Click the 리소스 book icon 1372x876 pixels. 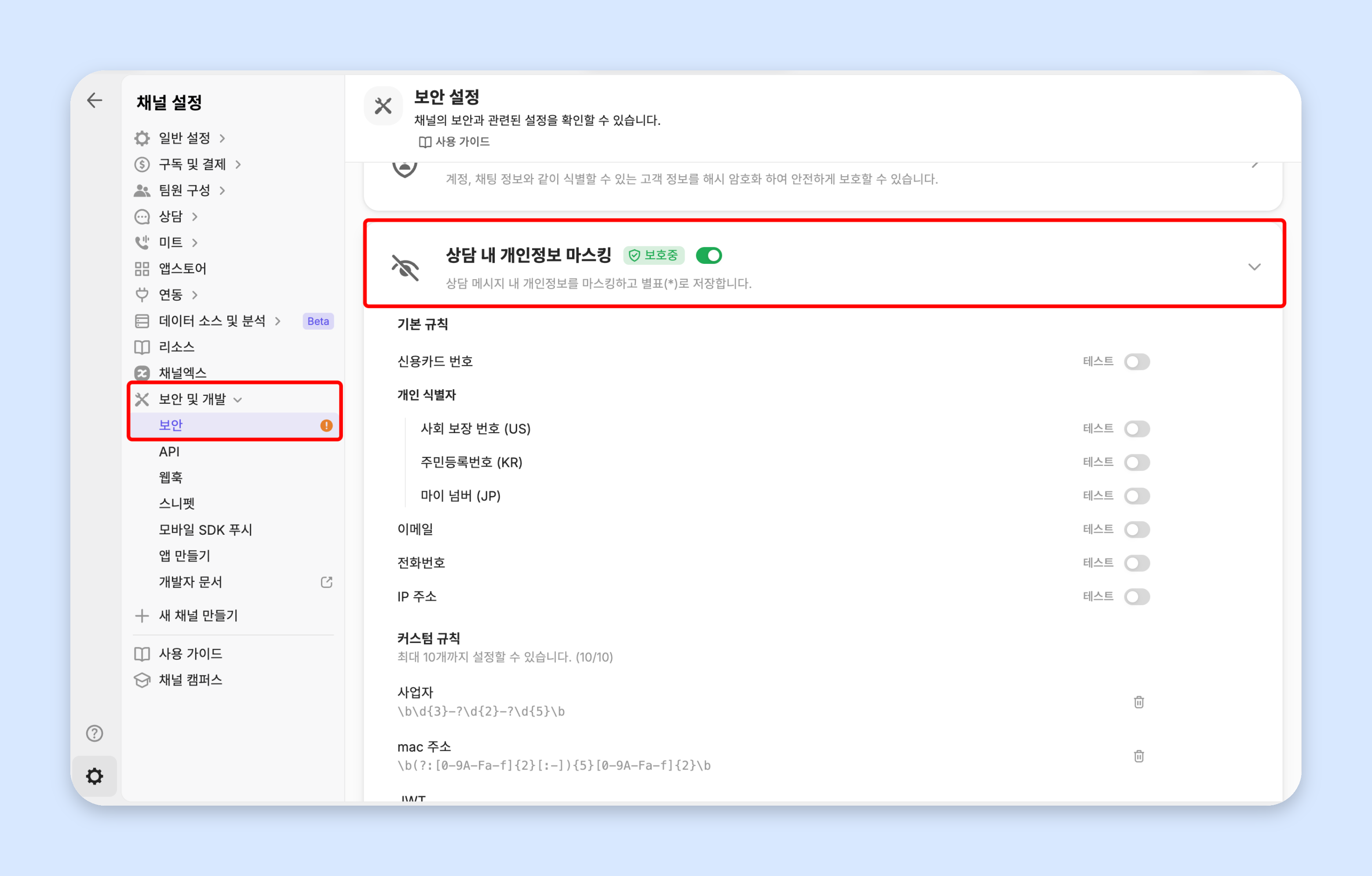(142, 347)
